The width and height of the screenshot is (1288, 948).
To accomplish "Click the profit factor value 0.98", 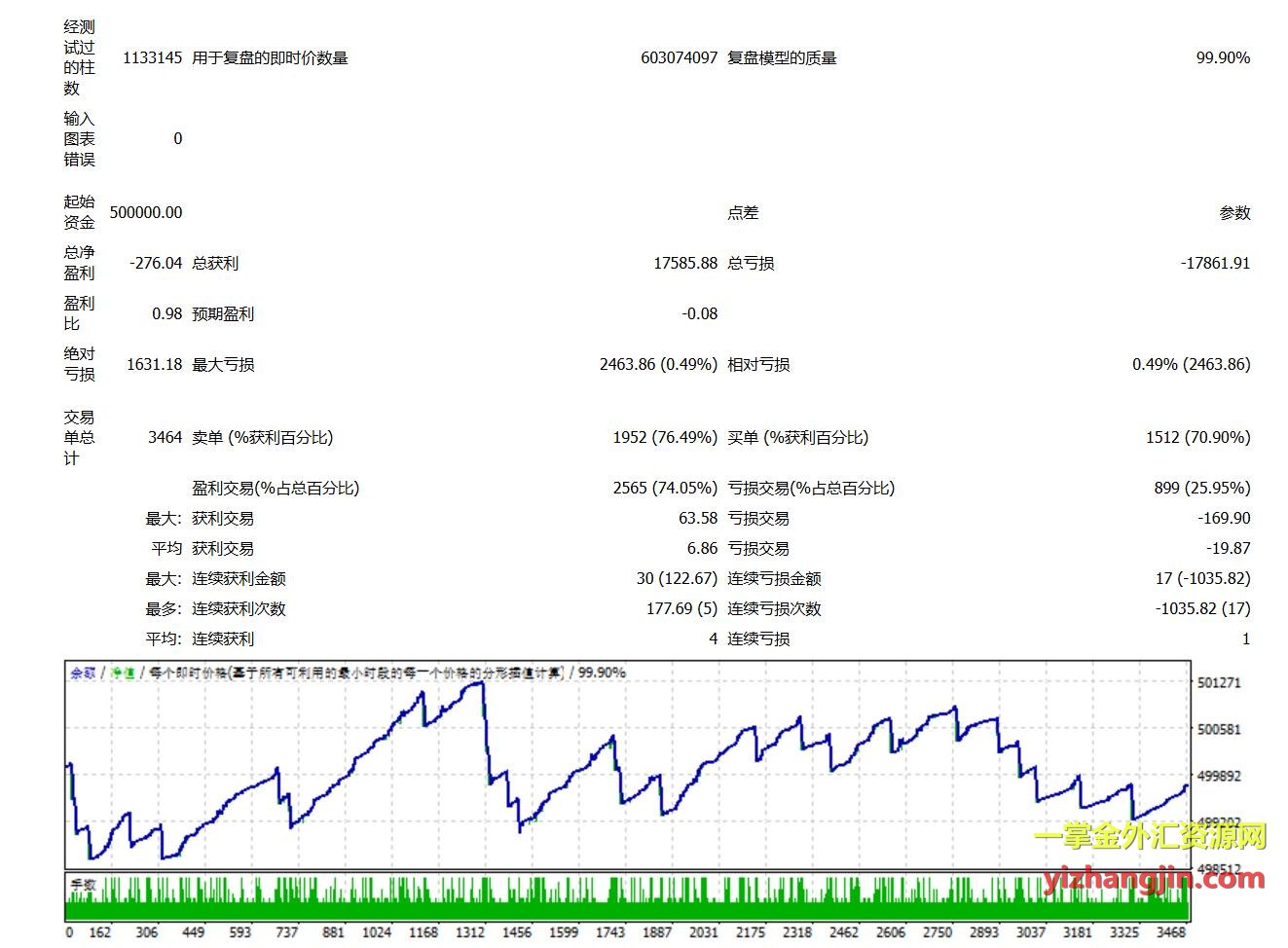I will [x=166, y=314].
